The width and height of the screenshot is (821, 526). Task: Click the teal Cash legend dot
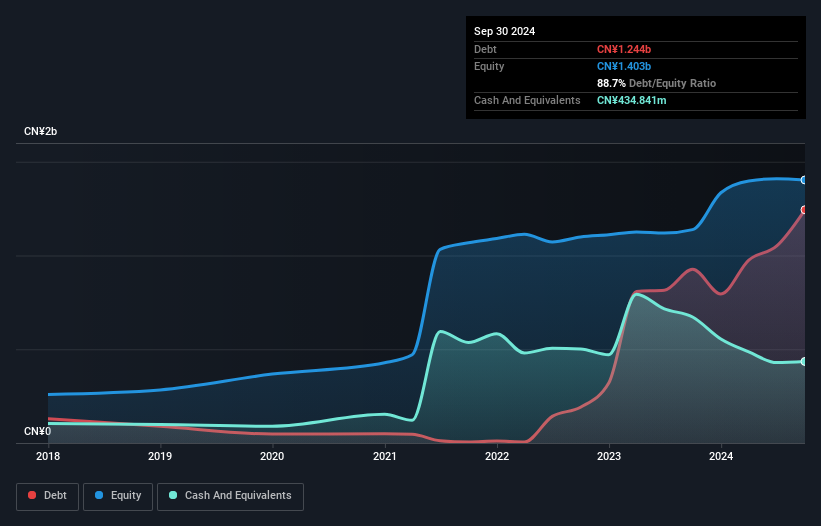click(x=173, y=495)
